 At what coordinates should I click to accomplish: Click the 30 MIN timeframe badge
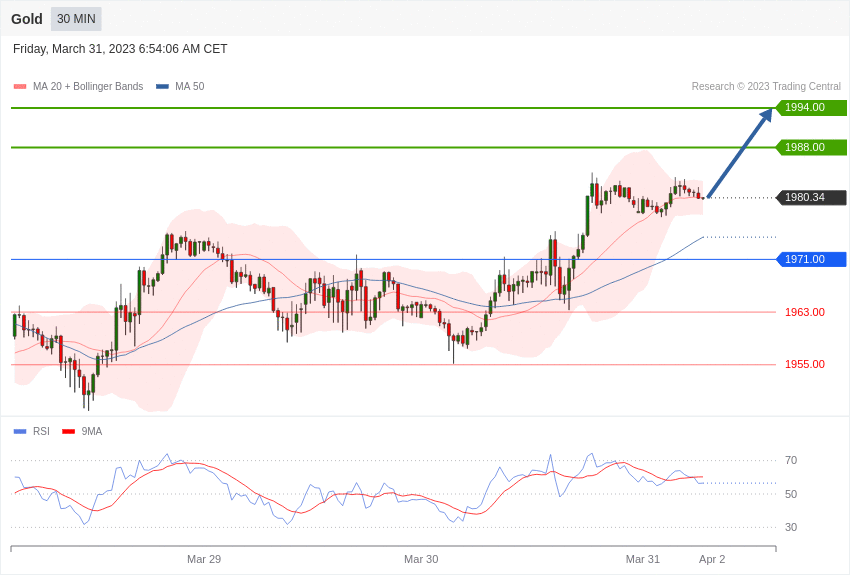(76, 19)
